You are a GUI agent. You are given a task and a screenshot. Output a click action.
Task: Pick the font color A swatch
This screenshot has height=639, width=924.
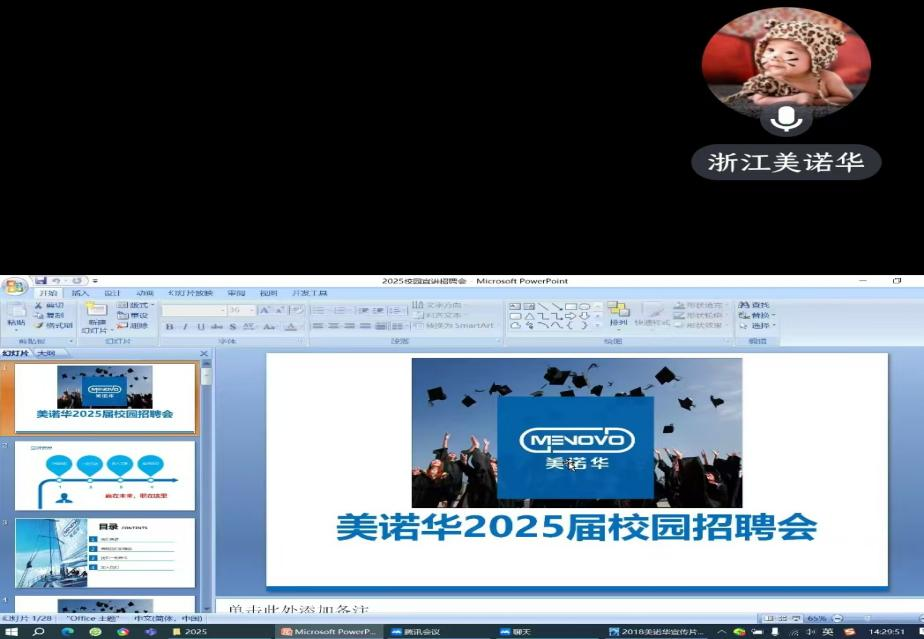(x=291, y=327)
